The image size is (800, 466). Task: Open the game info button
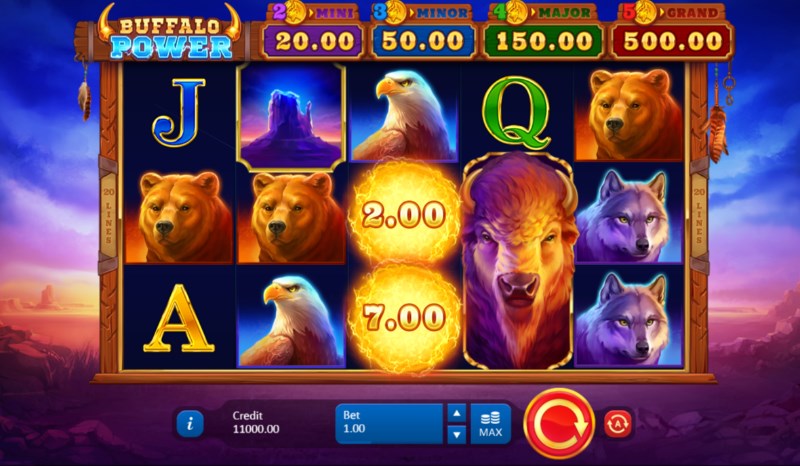(190, 423)
